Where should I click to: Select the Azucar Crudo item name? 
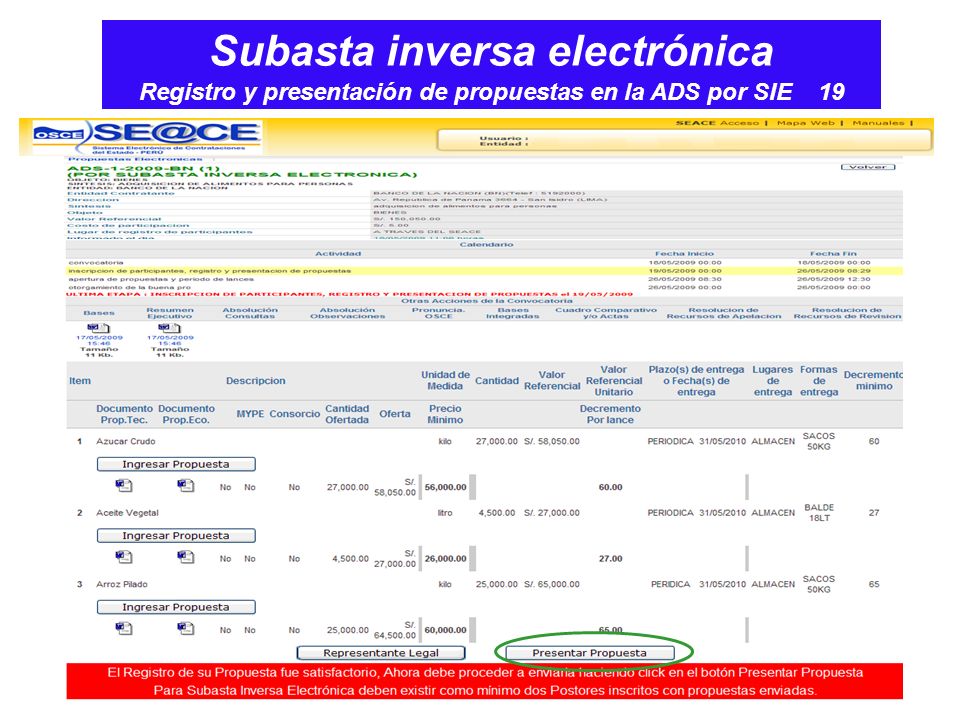point(126,441)
